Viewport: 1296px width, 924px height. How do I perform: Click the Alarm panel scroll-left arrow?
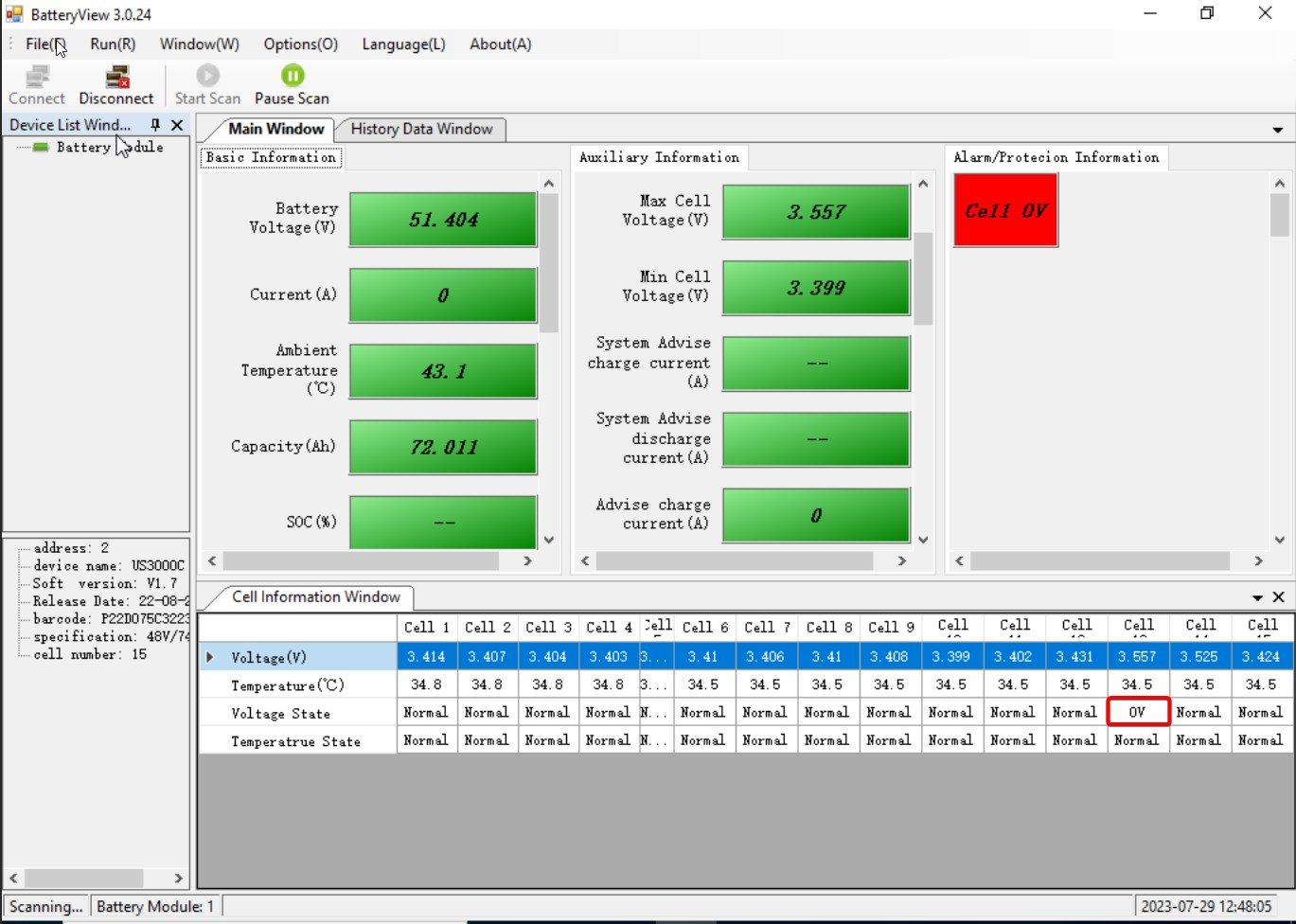click(960, 560)
